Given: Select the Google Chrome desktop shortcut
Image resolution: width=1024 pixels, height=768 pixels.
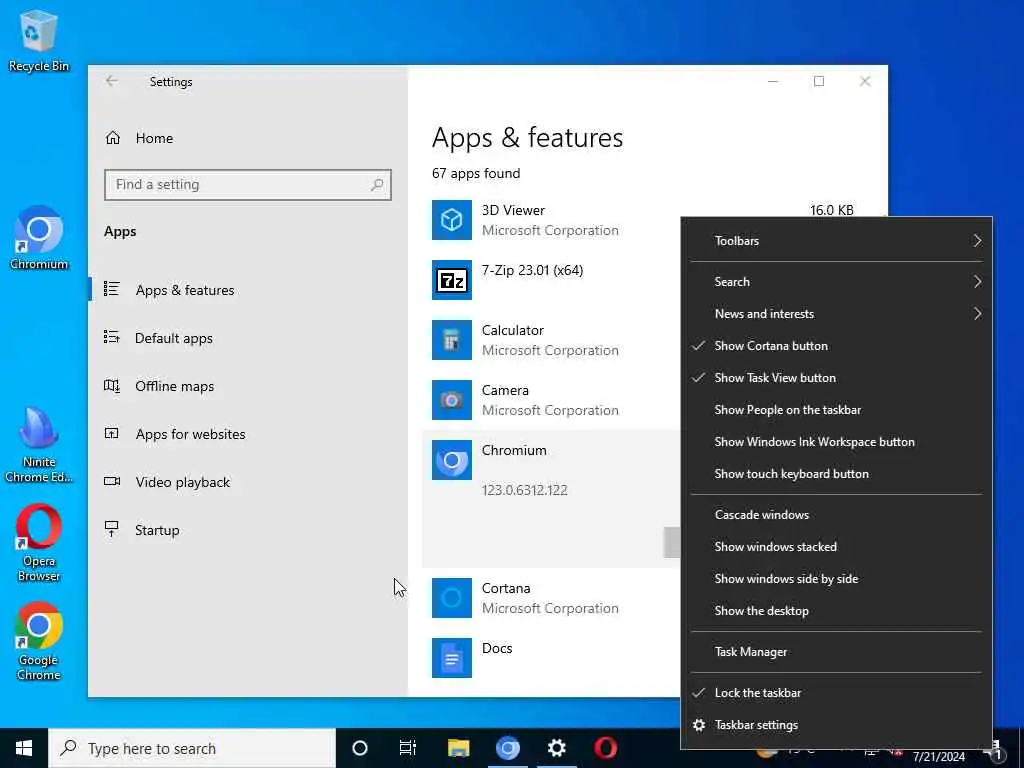Looking at the screenshot, I should [39, 641].
